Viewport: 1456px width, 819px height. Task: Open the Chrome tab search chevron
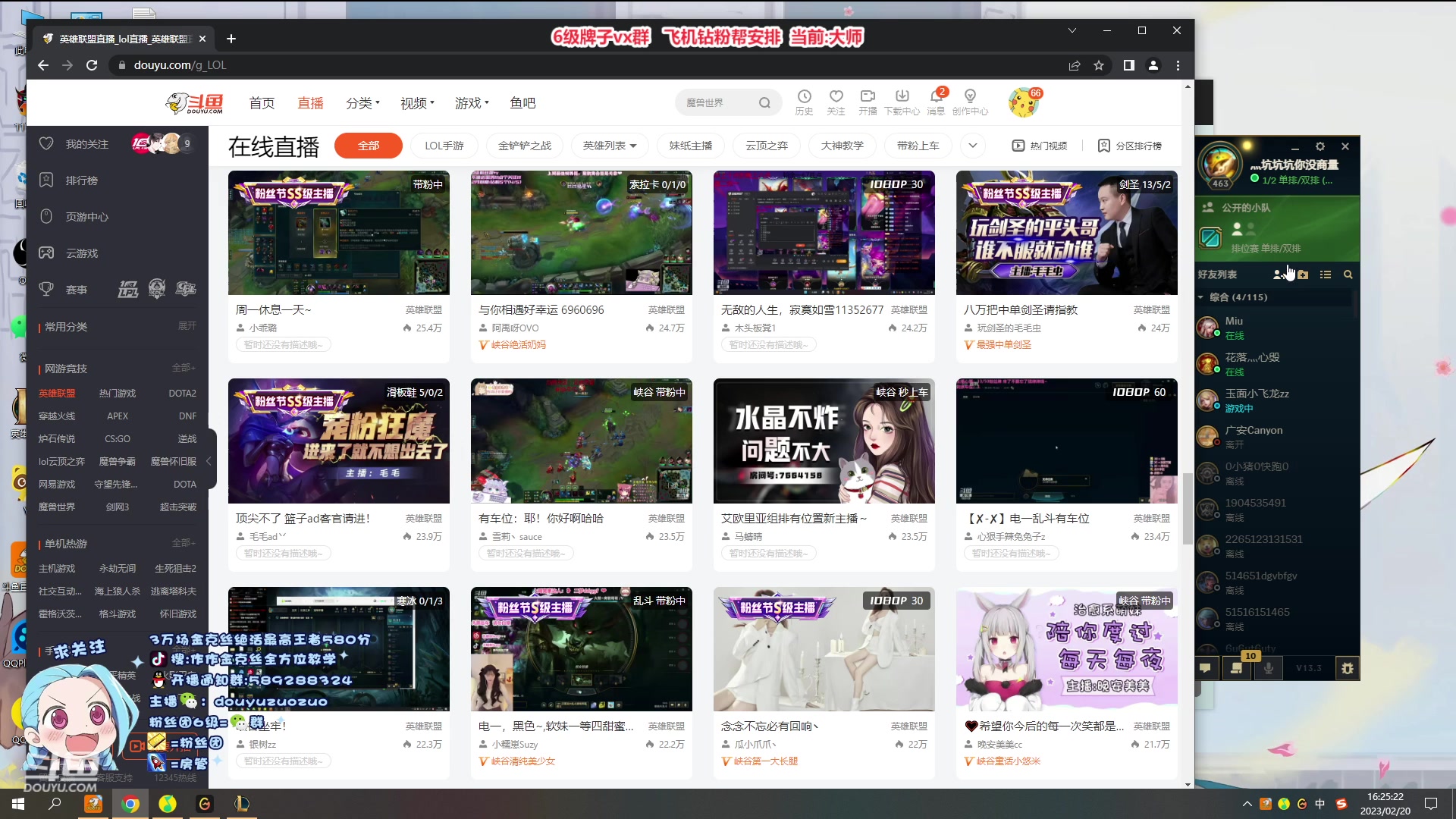tap(1072, 31)
